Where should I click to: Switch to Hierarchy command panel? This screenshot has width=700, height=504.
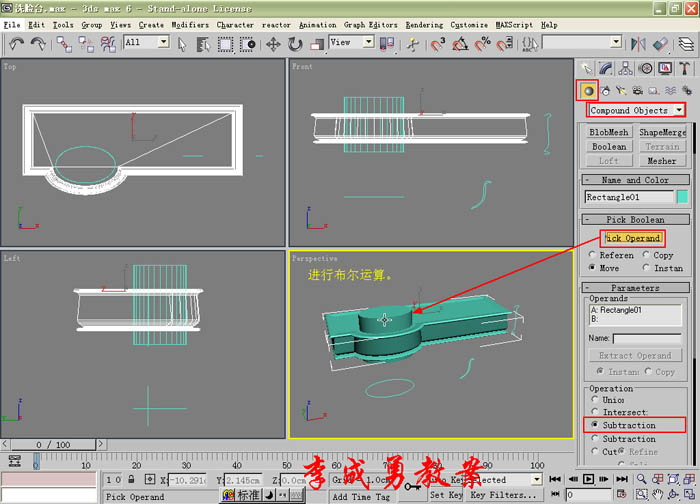click(625, 68)
